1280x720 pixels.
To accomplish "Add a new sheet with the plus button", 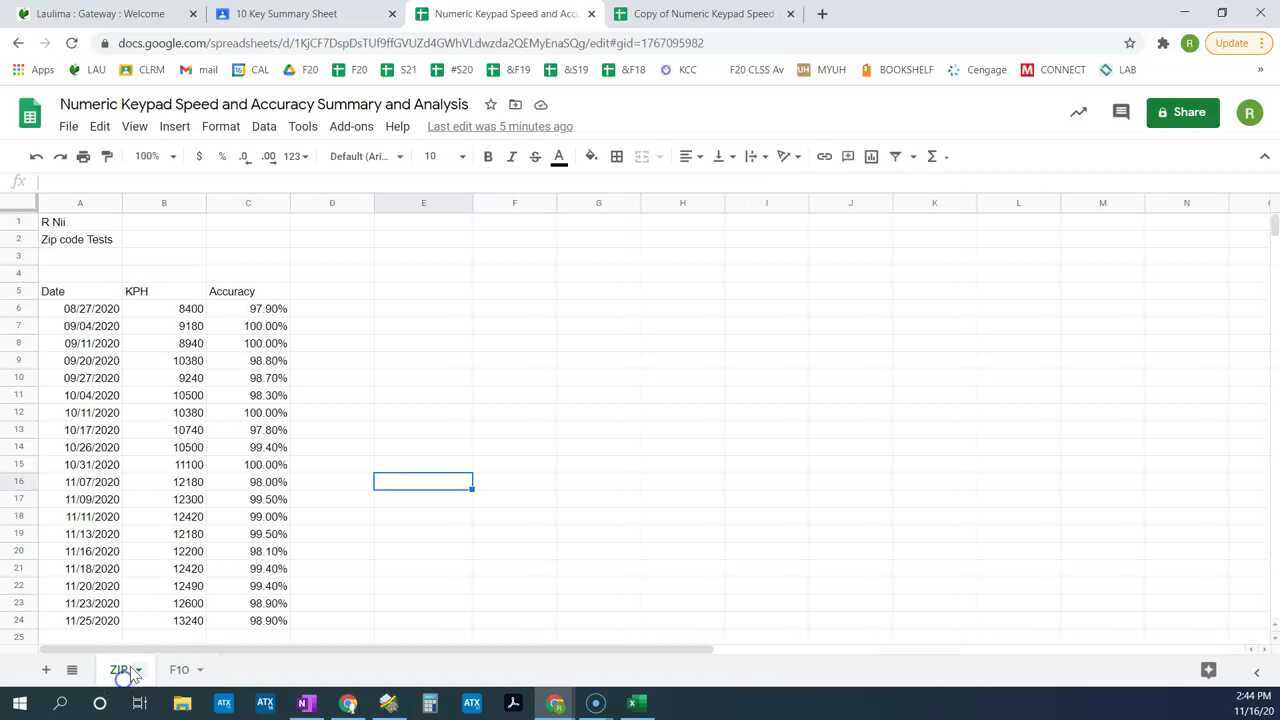I will coord(45,670).
